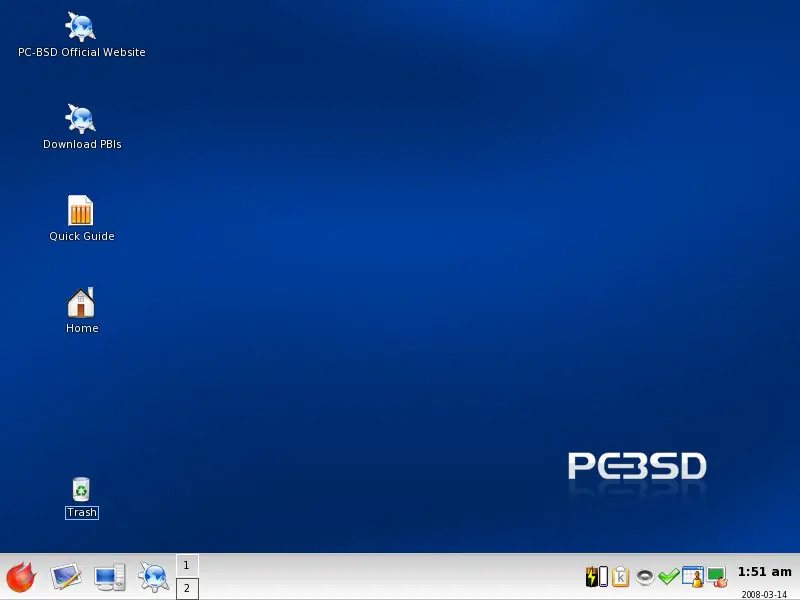Click the 2008-03-14 date text
This screenshot has width=800, height=600.
tap(764, 594)
